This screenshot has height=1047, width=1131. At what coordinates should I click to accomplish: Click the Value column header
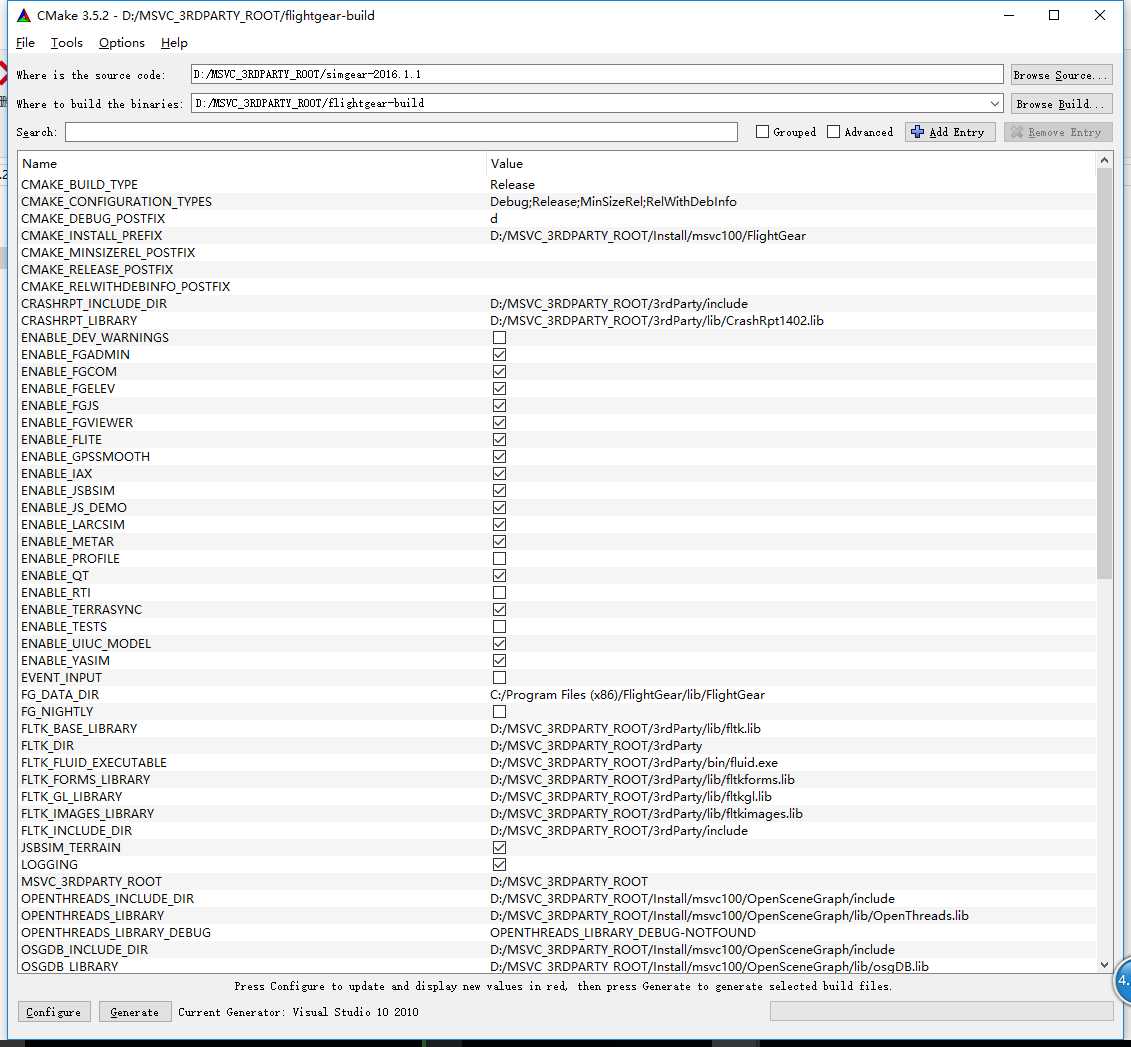coord(506,164)
